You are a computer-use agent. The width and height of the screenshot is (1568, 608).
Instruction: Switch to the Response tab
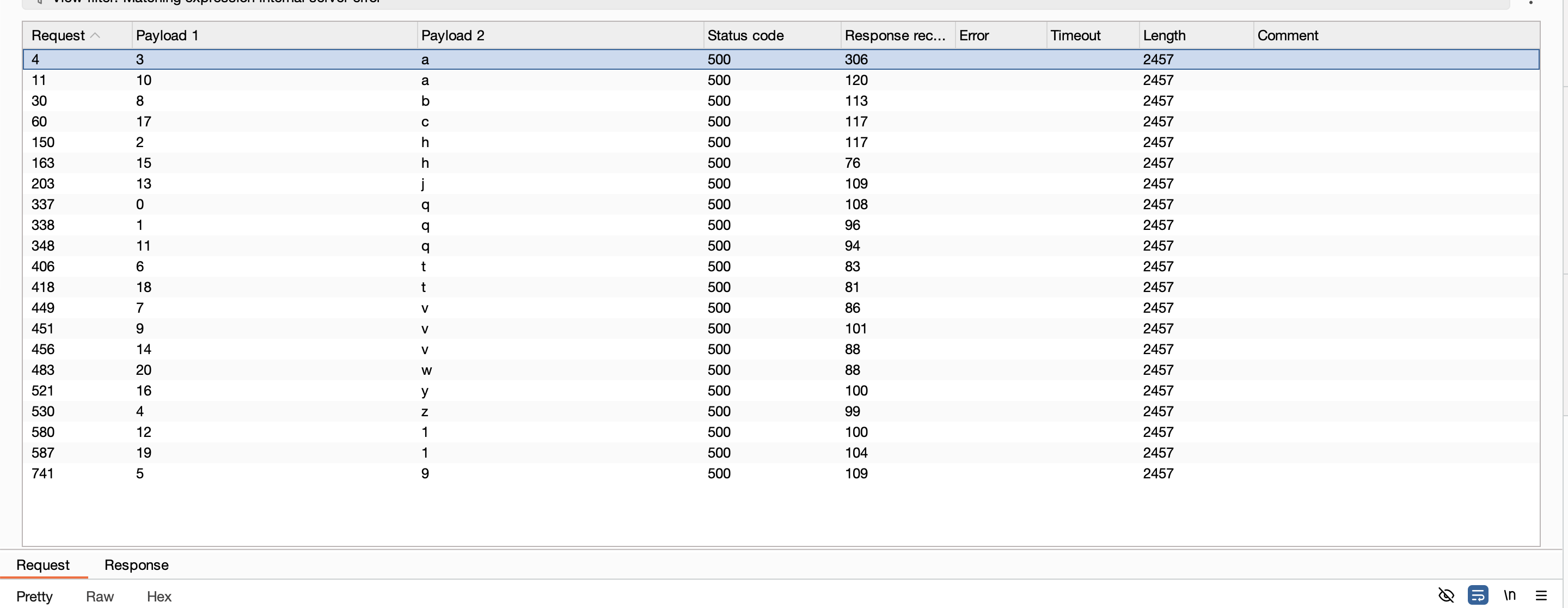pos(136,565)
